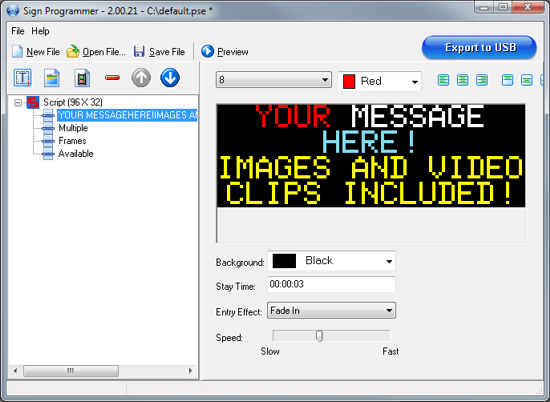Maximize the Sign Programmer window

point(503,8)
